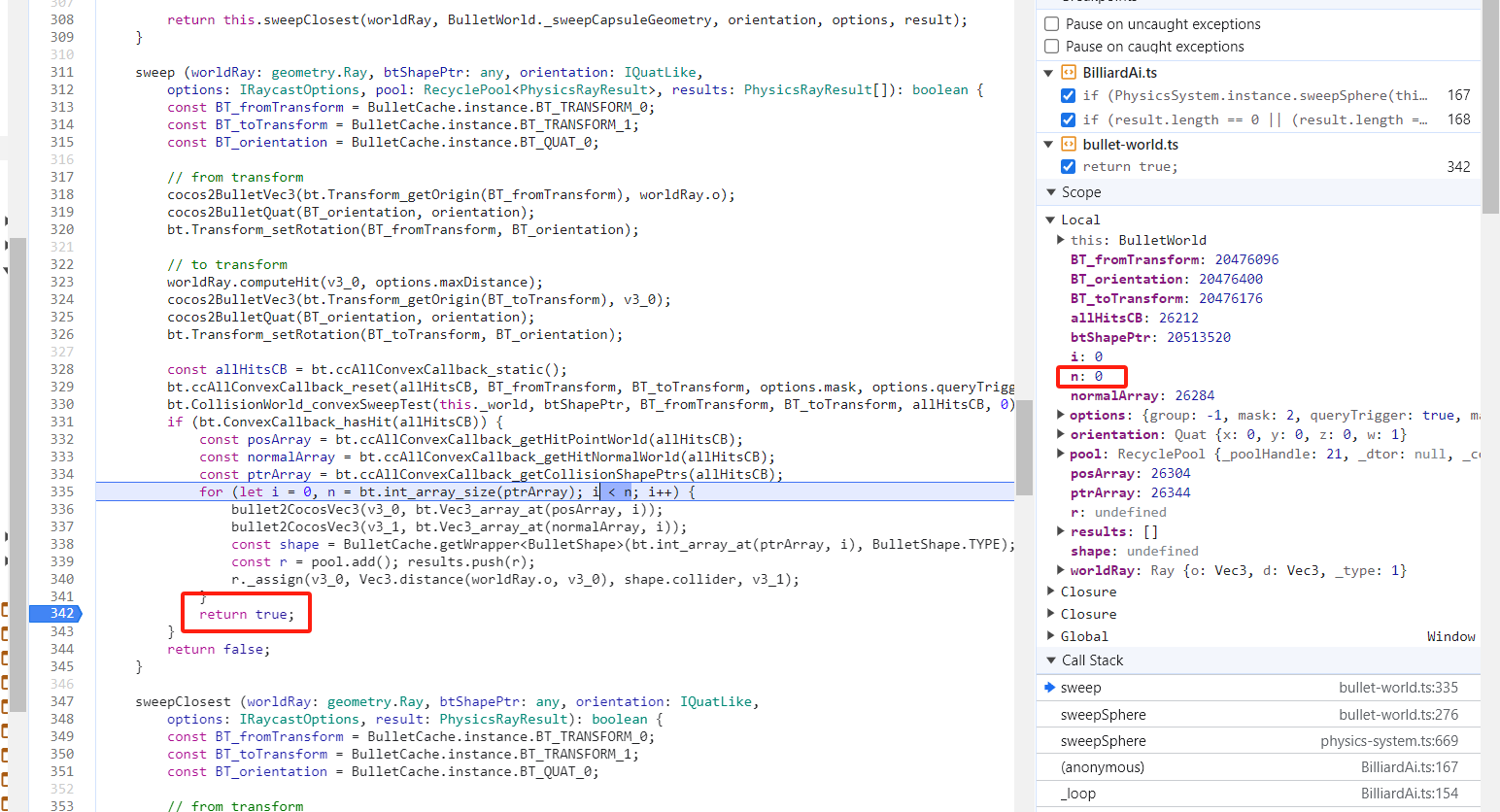Remove the breakpoint marker on line 342
Image resolution: width=1500 pixels, height=812 pixels.
(55, 614)
